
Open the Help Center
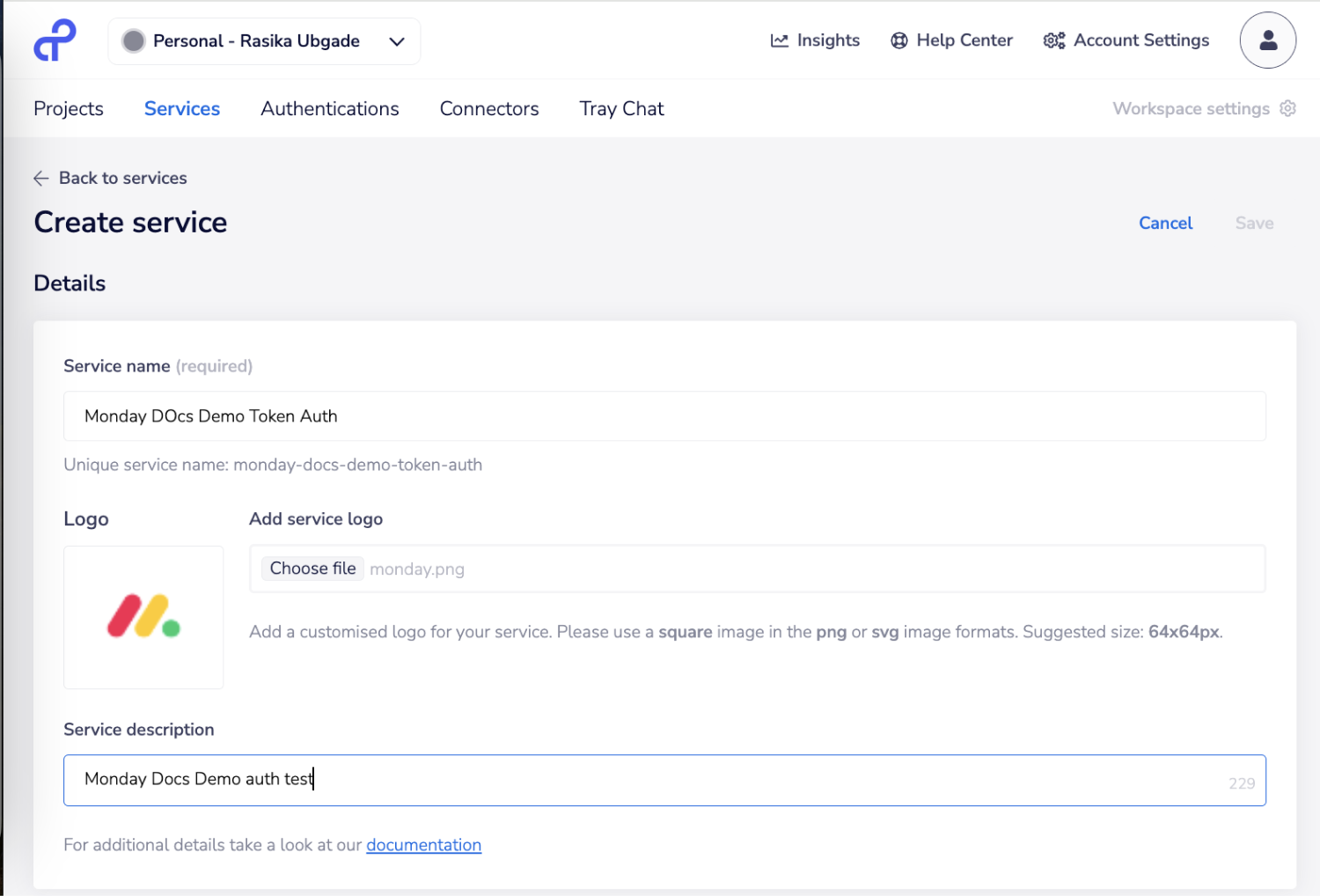coord(950,40)
